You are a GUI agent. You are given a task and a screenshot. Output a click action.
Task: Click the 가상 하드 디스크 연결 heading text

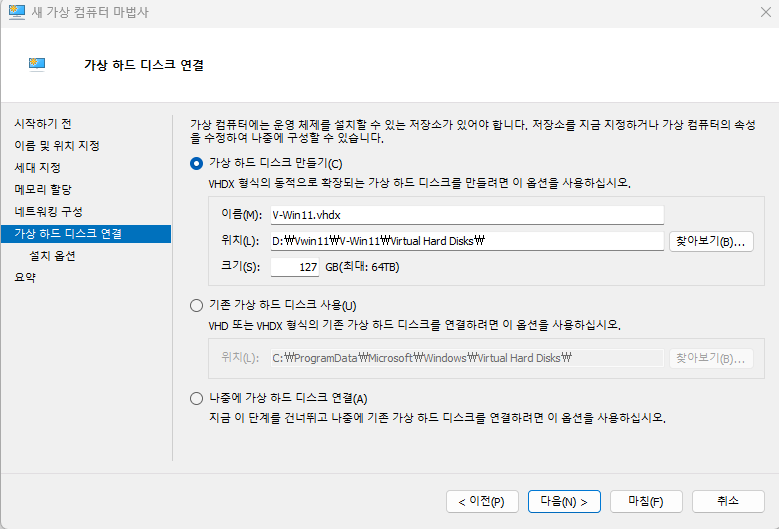pyautogui.click(x=144, y=65)
